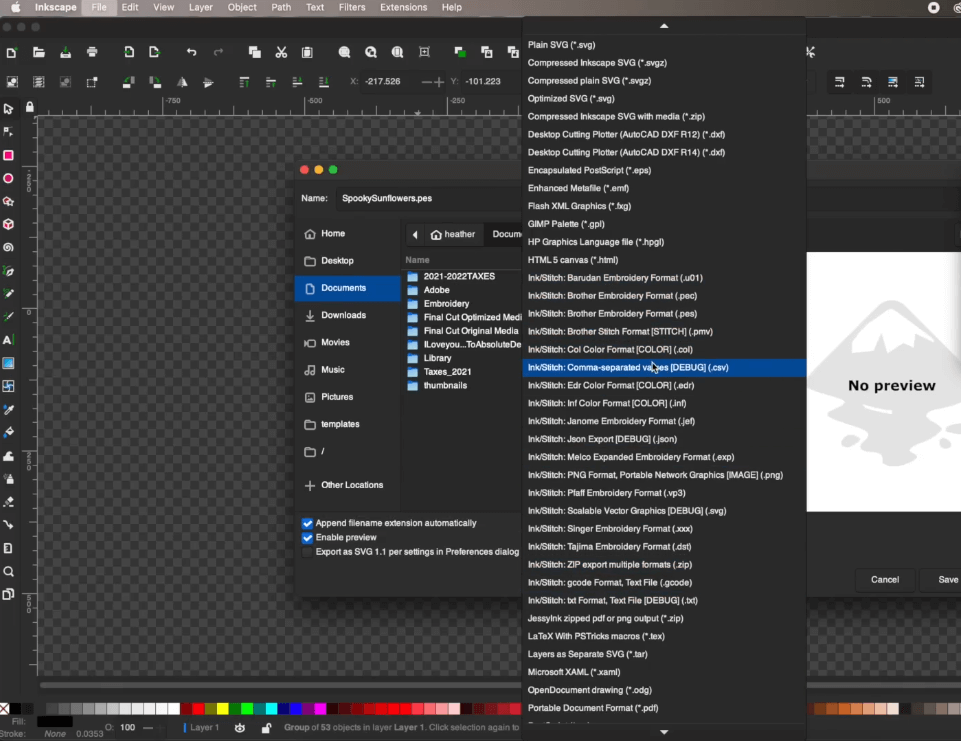Viewport: 961px width, 741px height.
Task: Select the Node editor tool
Action: [x=10, y=130]
